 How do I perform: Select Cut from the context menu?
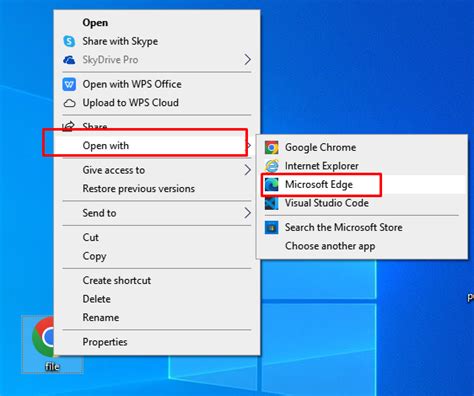coord(157,237)
